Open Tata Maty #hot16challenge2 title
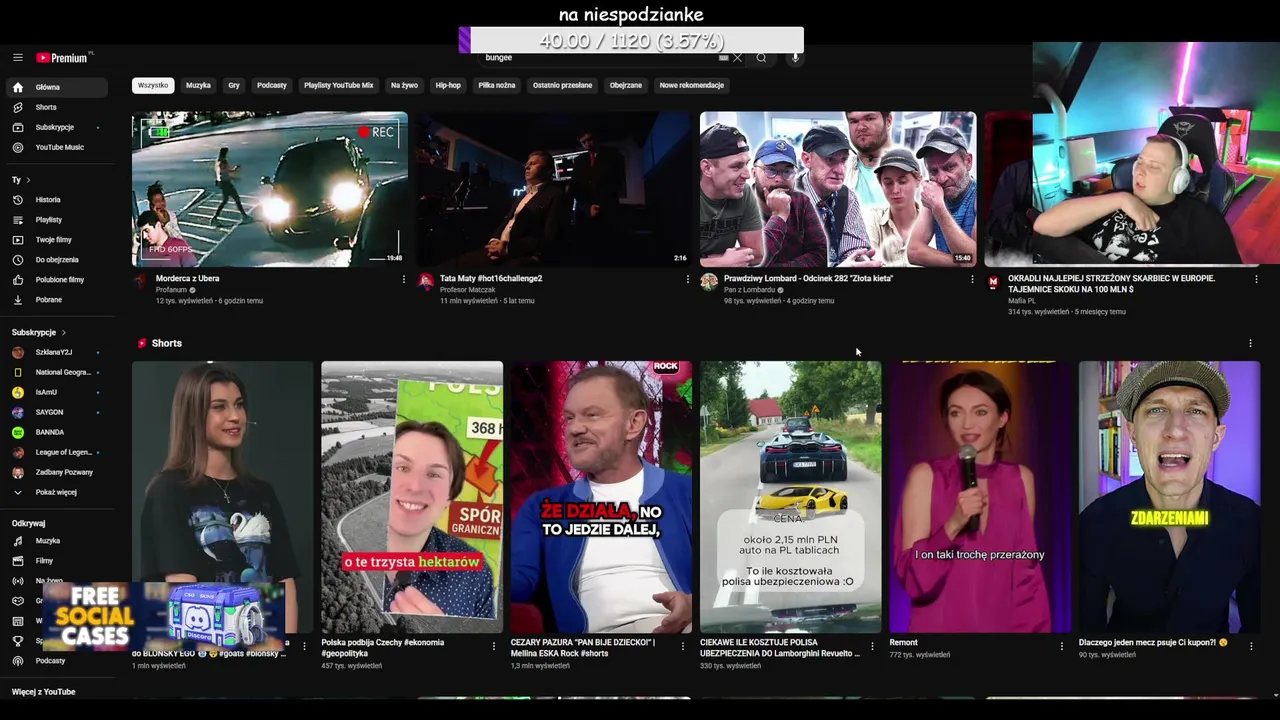 pos(491,279)
